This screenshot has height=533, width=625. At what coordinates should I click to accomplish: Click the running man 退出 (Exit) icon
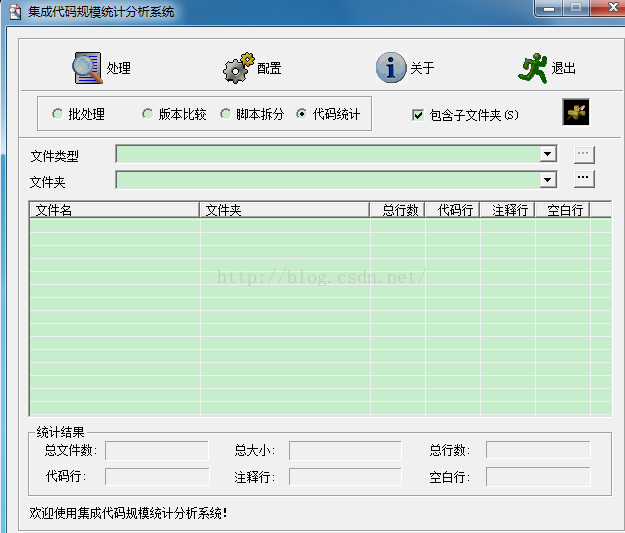click(534, 68)
